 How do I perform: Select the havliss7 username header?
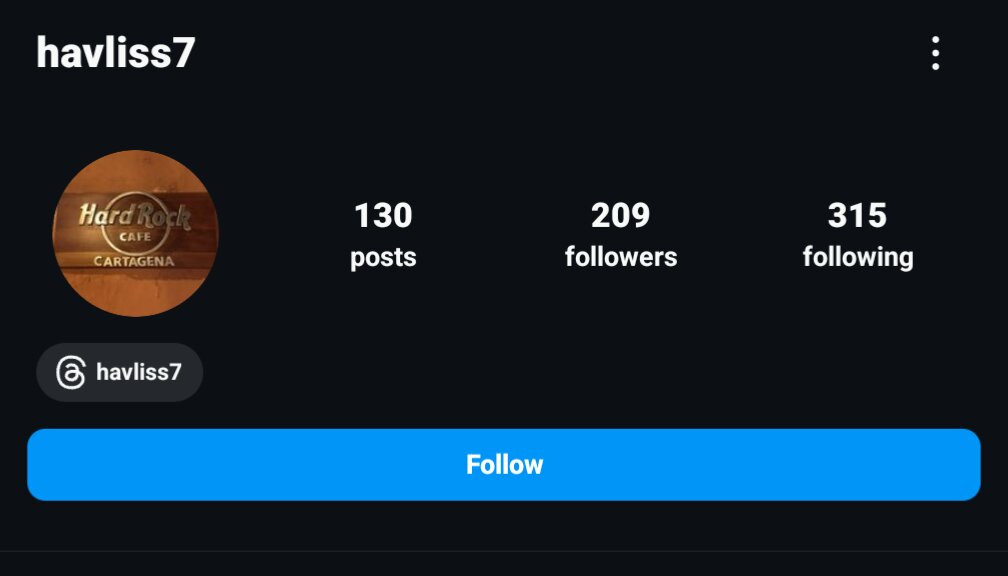tap(116, 53)
